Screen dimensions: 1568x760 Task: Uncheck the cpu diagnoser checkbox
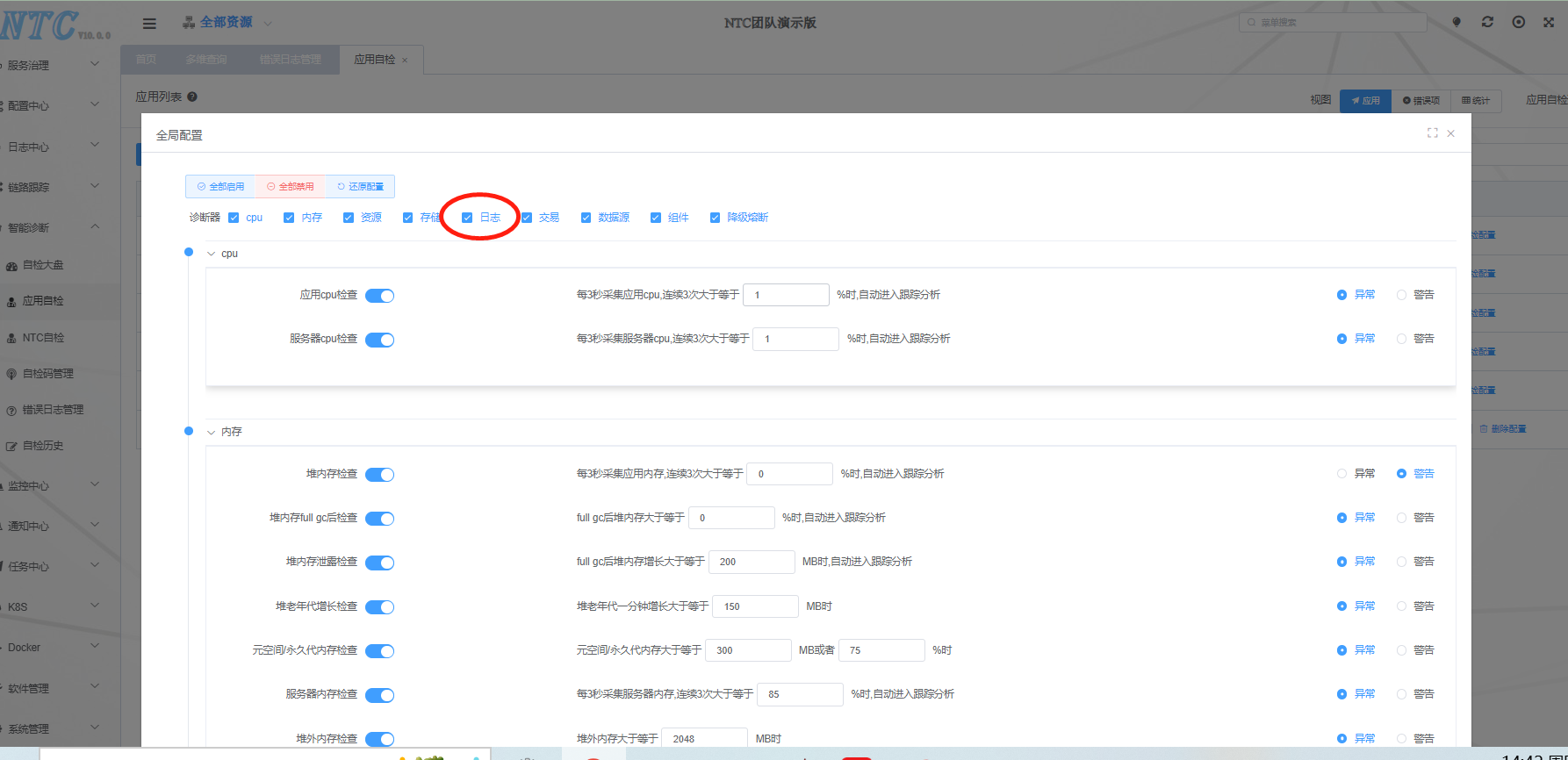[234, 218]
